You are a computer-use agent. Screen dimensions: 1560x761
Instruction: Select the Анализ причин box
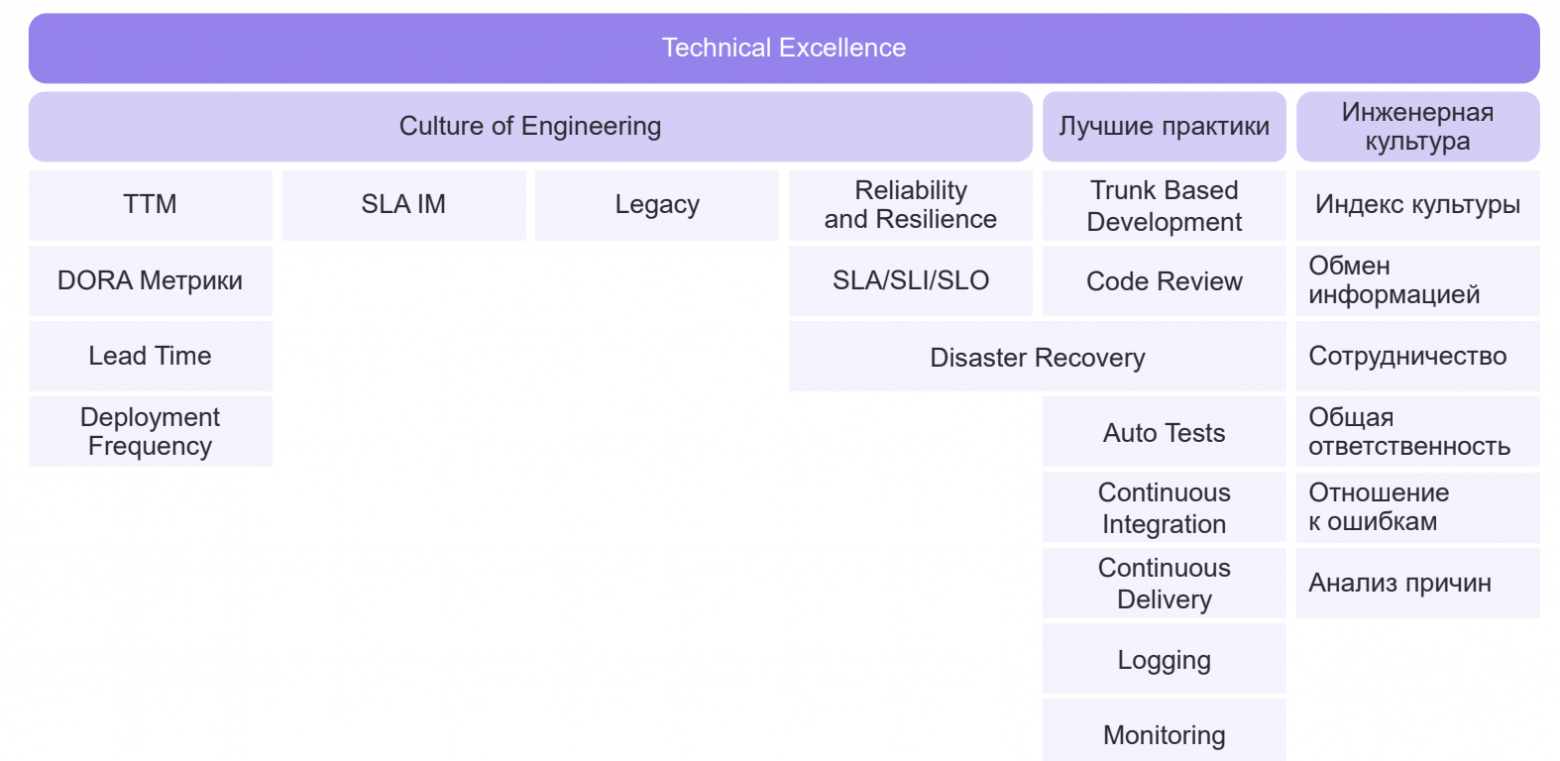[1417, 583]
